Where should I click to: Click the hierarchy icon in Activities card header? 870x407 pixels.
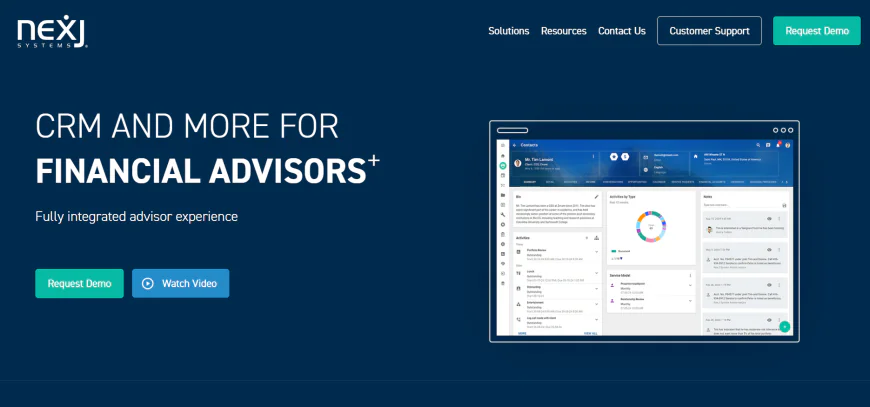tap(596, 238)
